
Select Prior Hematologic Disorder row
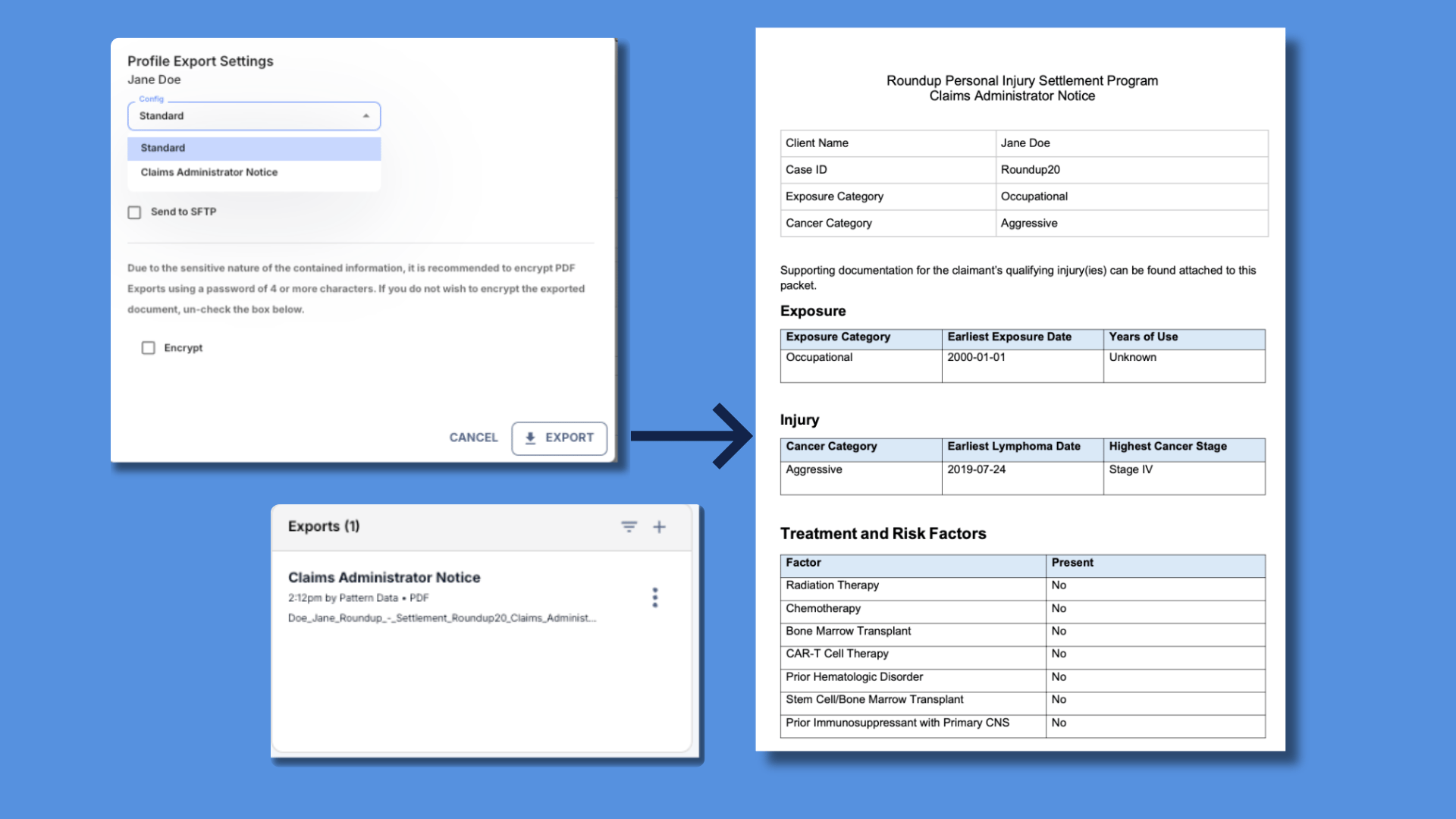coord(1022,680)
